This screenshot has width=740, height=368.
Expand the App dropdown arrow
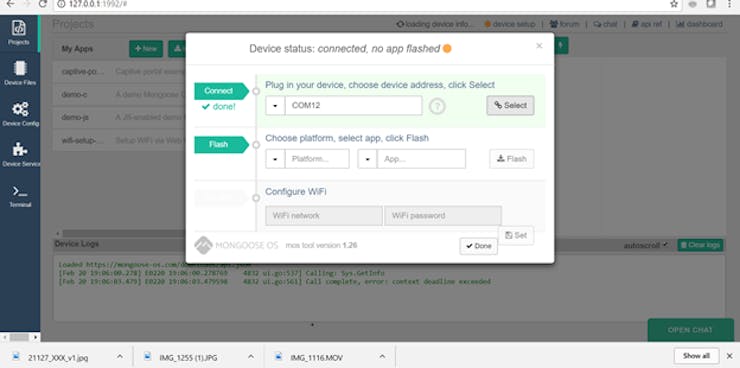367,159
